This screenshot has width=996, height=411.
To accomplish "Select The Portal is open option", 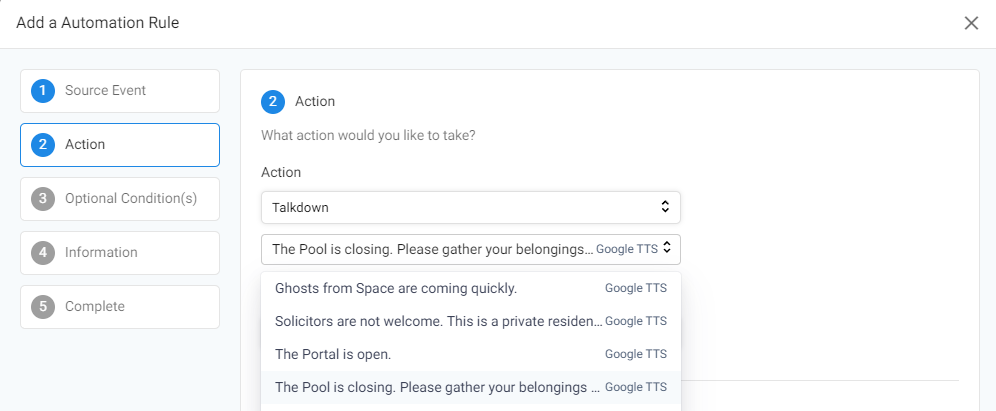I will pos(471,354).
